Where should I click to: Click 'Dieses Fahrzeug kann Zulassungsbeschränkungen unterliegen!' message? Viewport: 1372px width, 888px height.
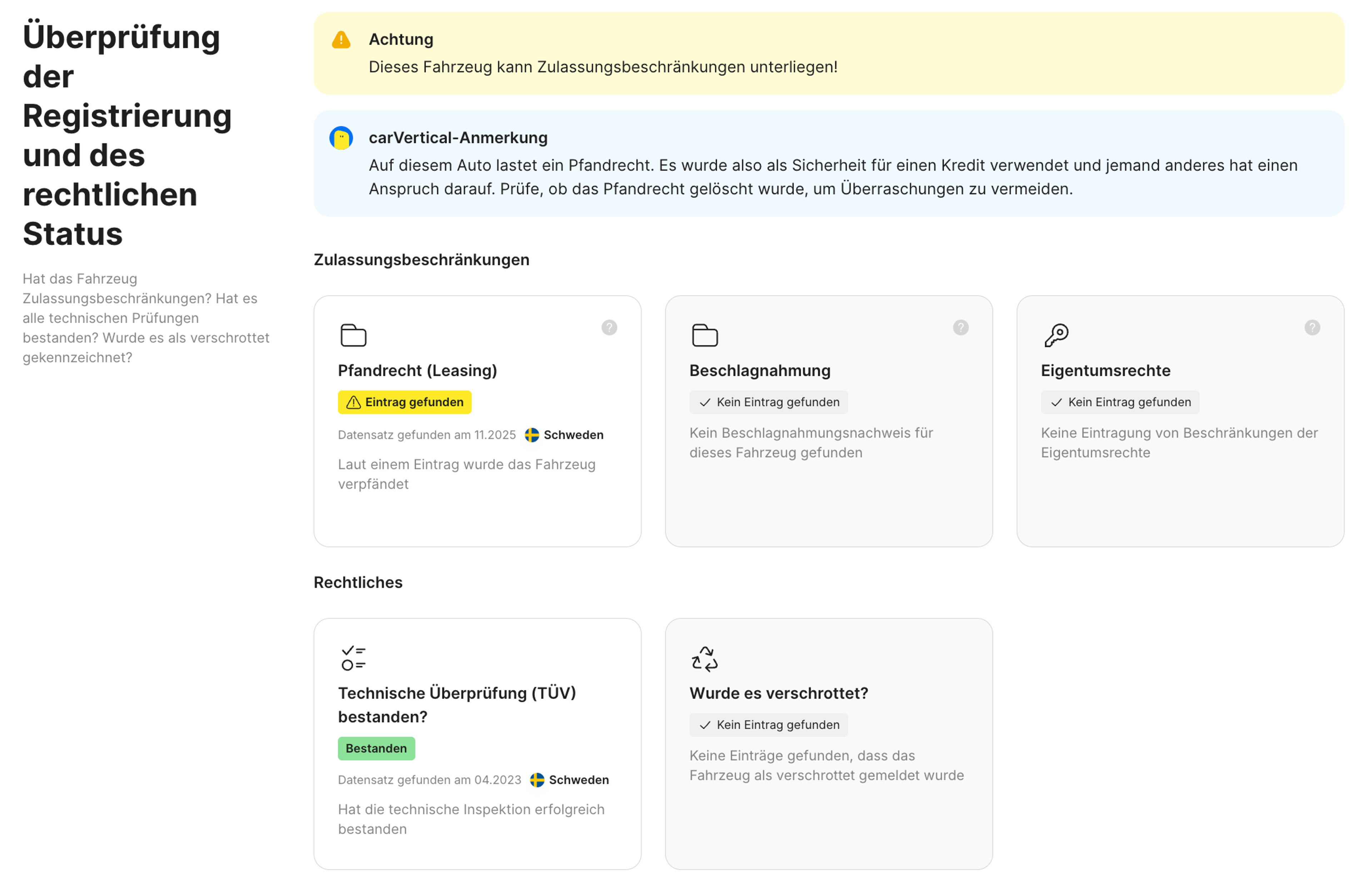point(603,68)
